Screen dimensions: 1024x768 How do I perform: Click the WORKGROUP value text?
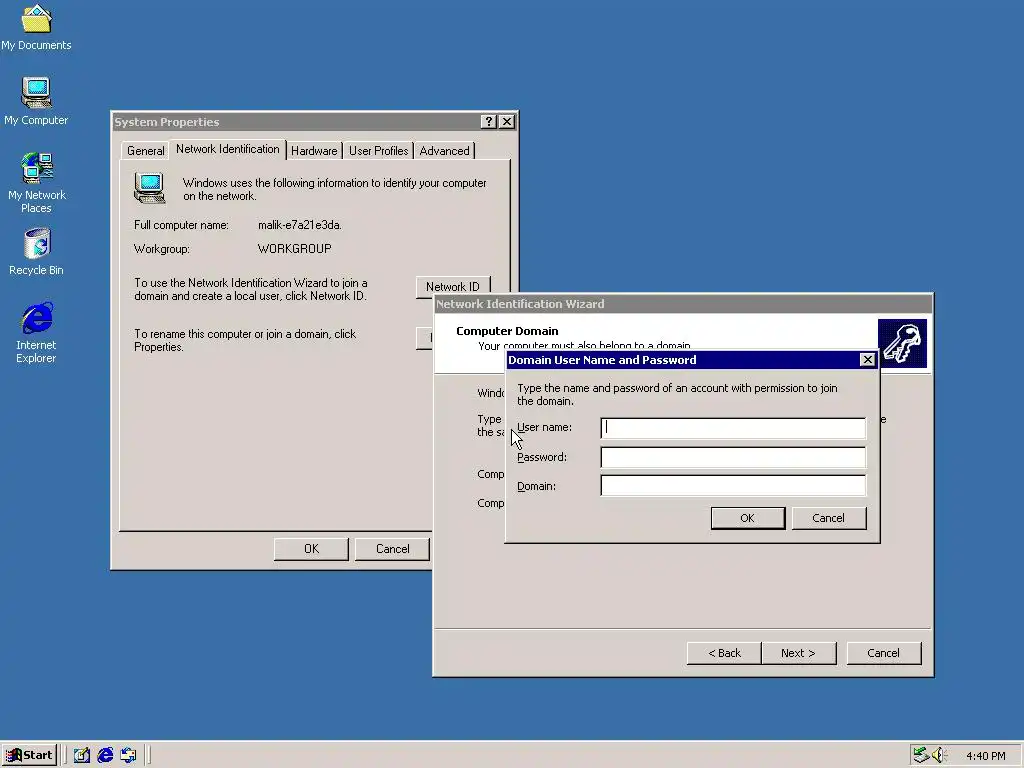pos(295,249)
